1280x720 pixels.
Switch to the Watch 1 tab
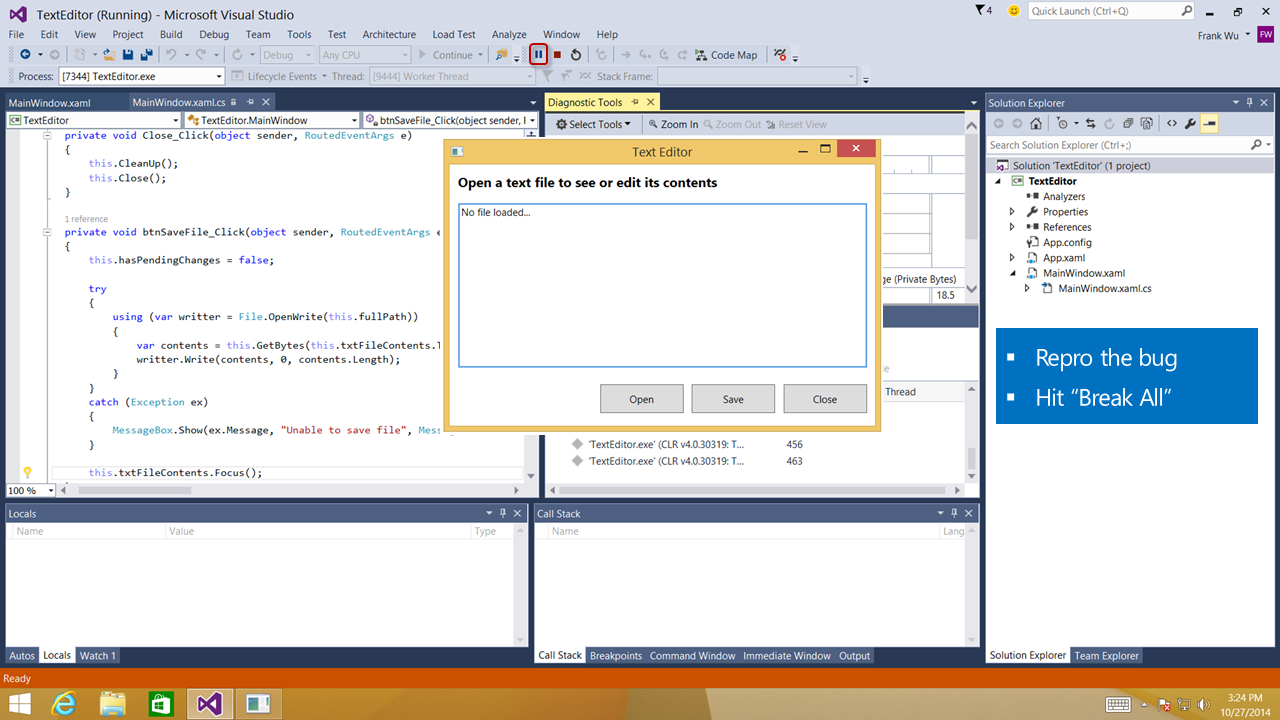(97, 655)
